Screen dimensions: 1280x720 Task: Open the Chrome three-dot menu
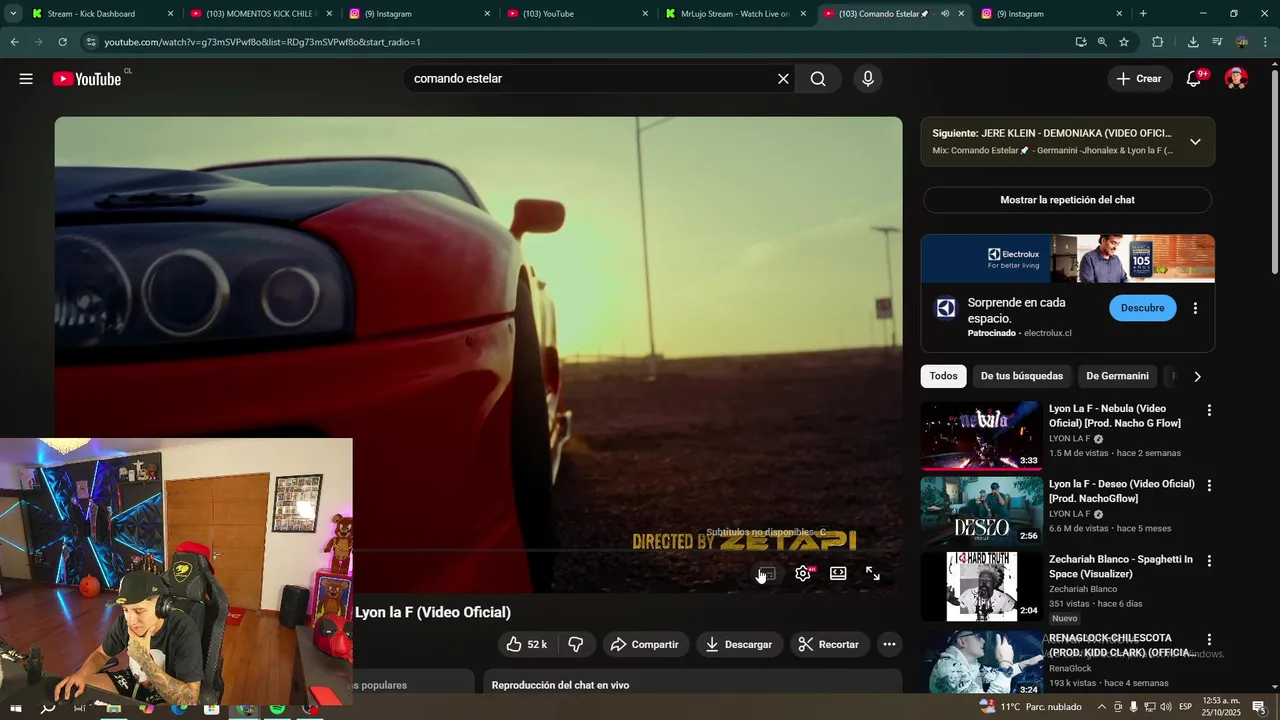pyautogui.click(x=1266, y=42)
